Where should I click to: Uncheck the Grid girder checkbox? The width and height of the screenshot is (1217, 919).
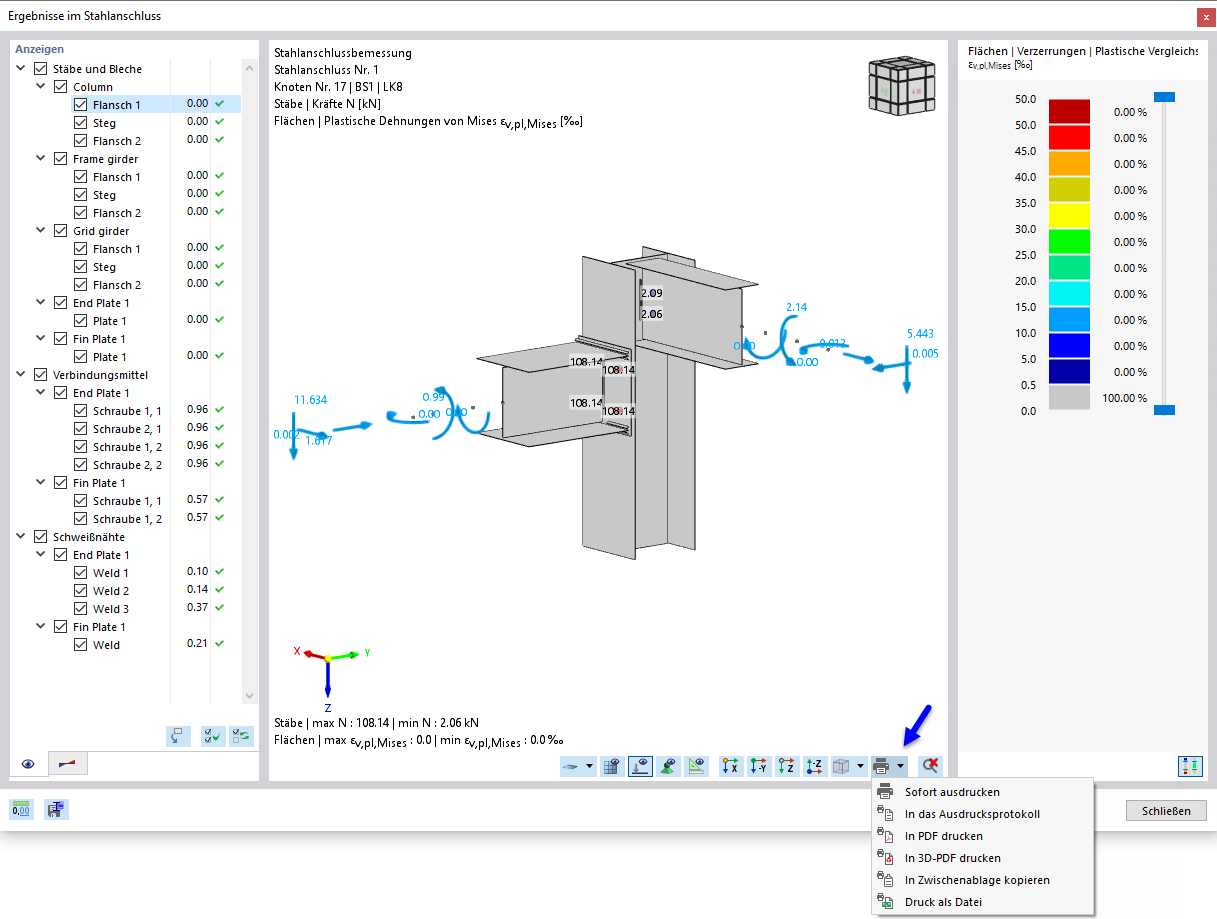click(61, 231)
